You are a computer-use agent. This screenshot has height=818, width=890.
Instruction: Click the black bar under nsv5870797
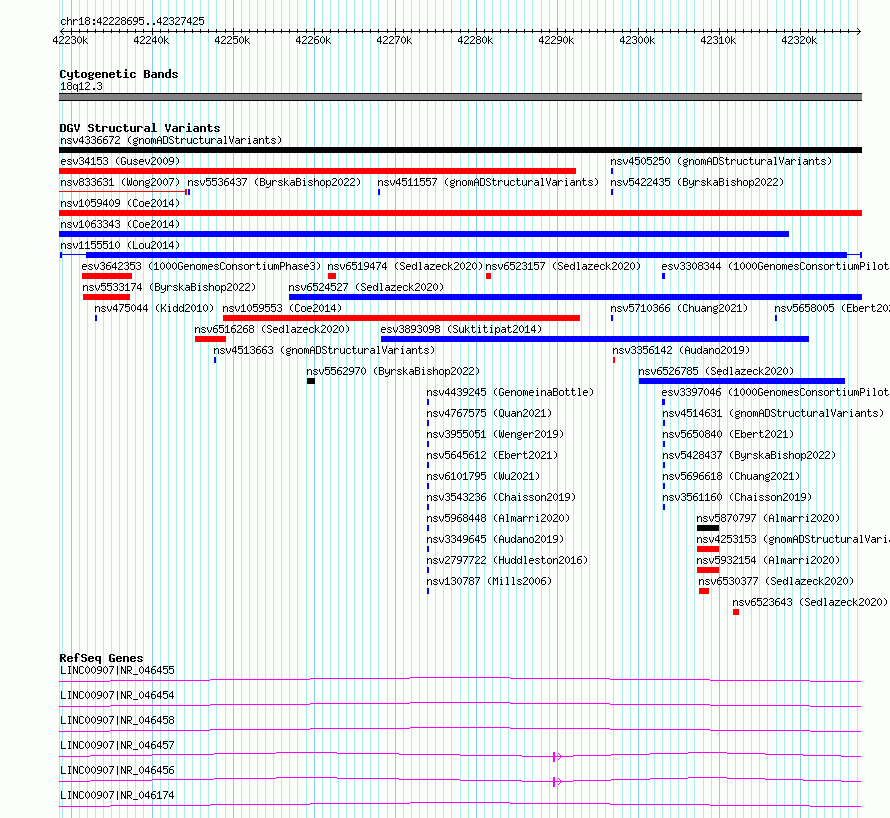pos(708,528)
